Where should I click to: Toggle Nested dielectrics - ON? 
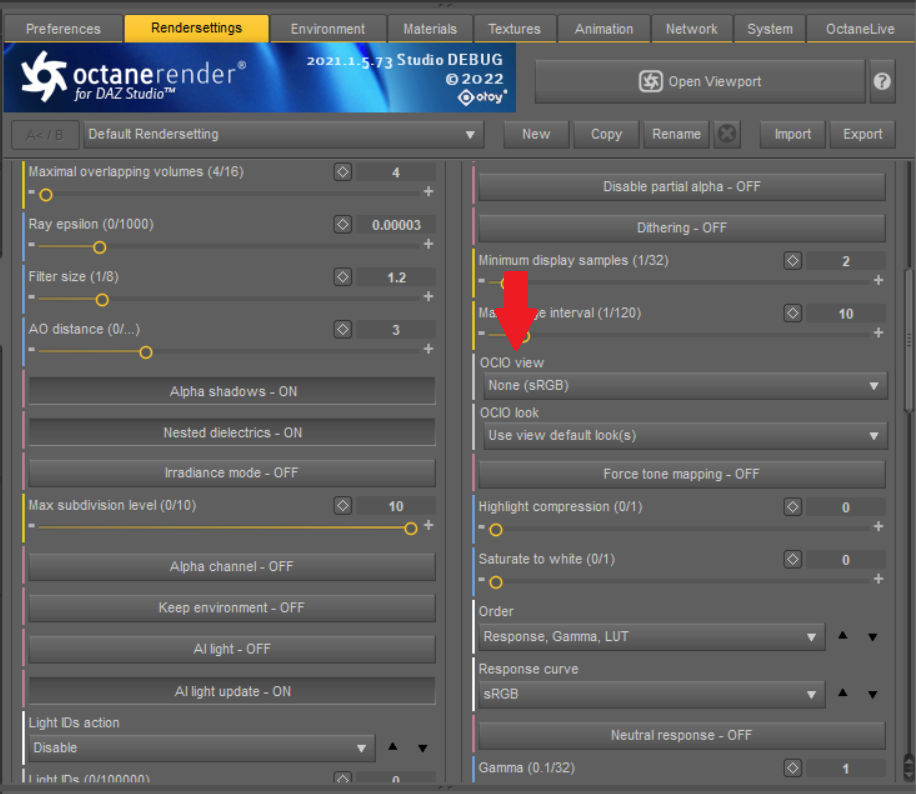232,433
